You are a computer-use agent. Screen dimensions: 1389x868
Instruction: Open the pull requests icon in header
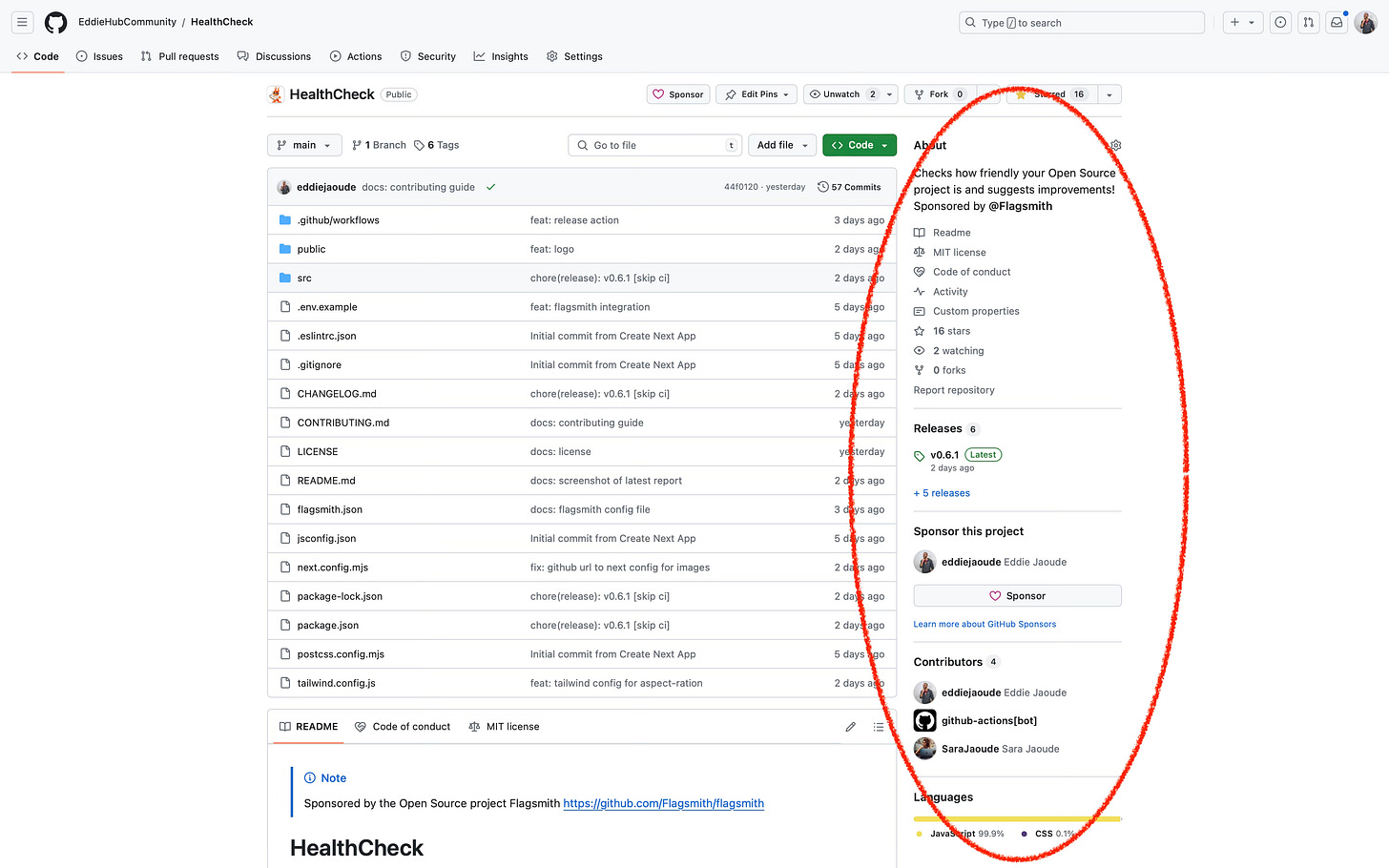1309,22
